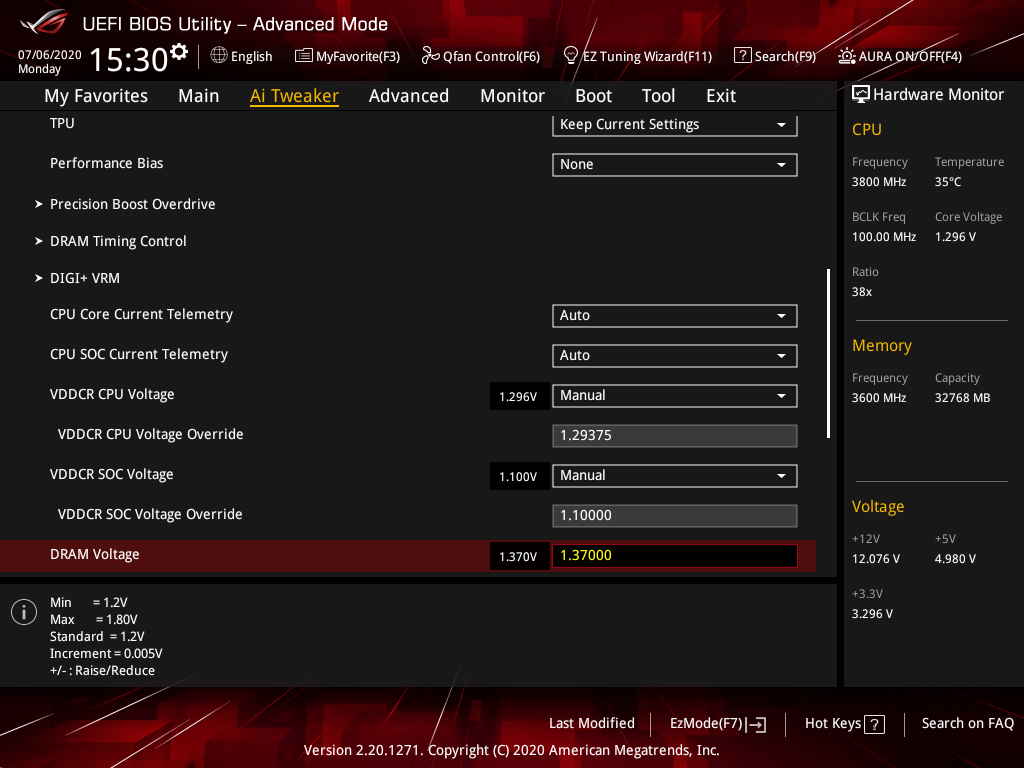Click the 1.370V DRAM voltage readout
This screenshot has width=1024, height=768.
(x=518, y=556)
